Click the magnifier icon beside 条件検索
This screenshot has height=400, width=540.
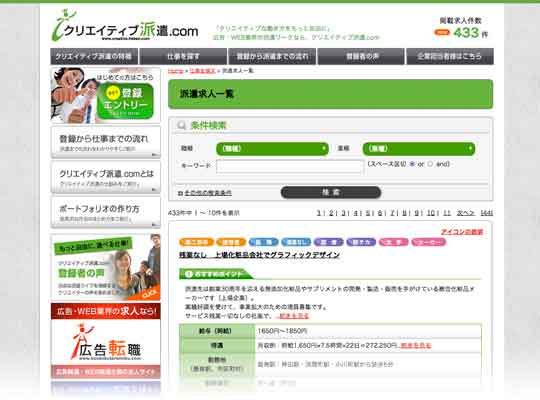(x=181, y=125)
